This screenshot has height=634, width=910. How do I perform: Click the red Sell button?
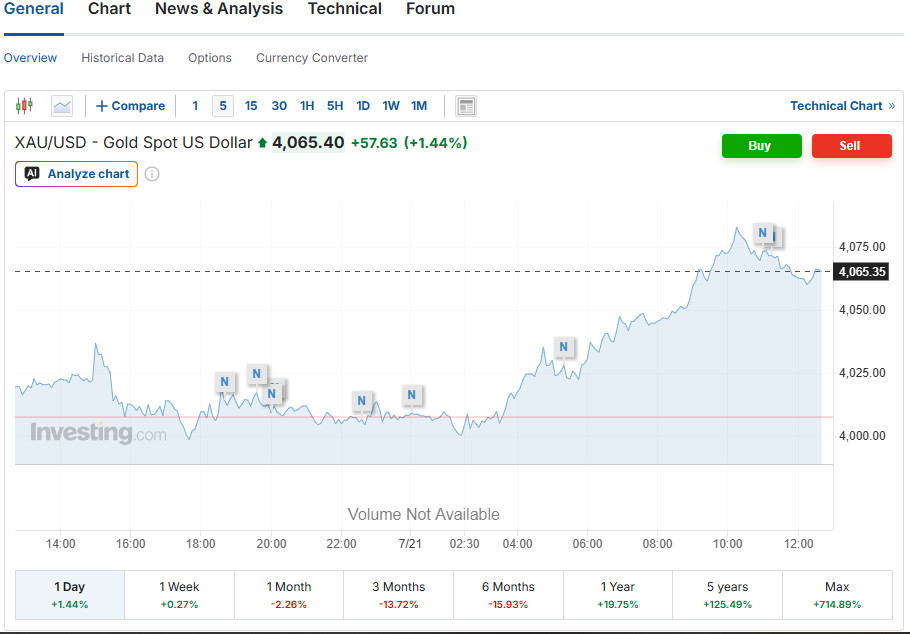click(x=851, y=146)
